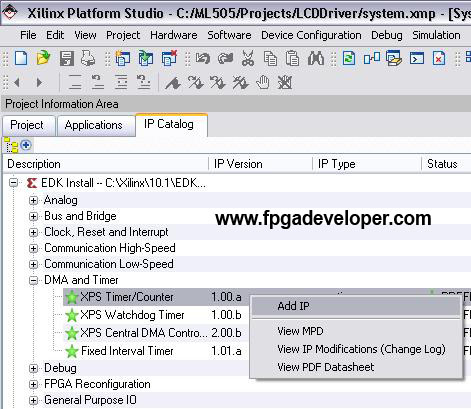Open the Simulation menu
The height and width of the screenshot is (409, 471).
pos(436,35)
